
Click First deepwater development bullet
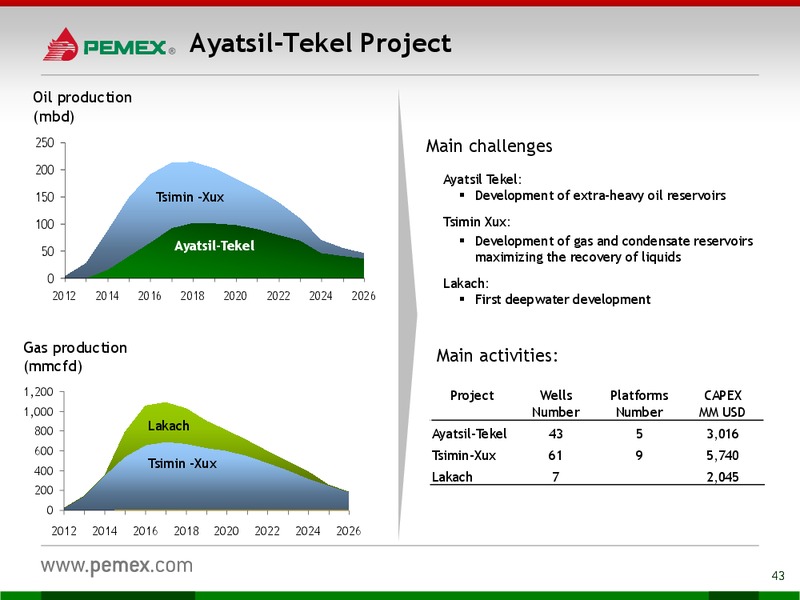click(x=562, y=299)
